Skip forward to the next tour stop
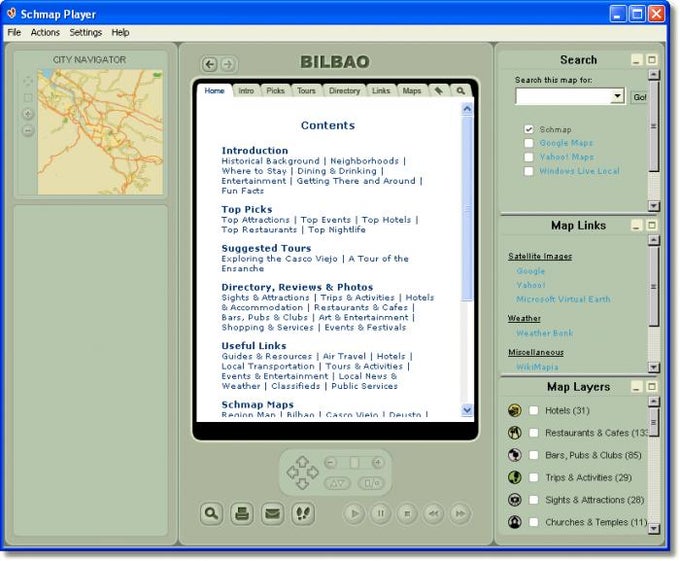Viewport: 680px width, 561px height. point(460,514)
